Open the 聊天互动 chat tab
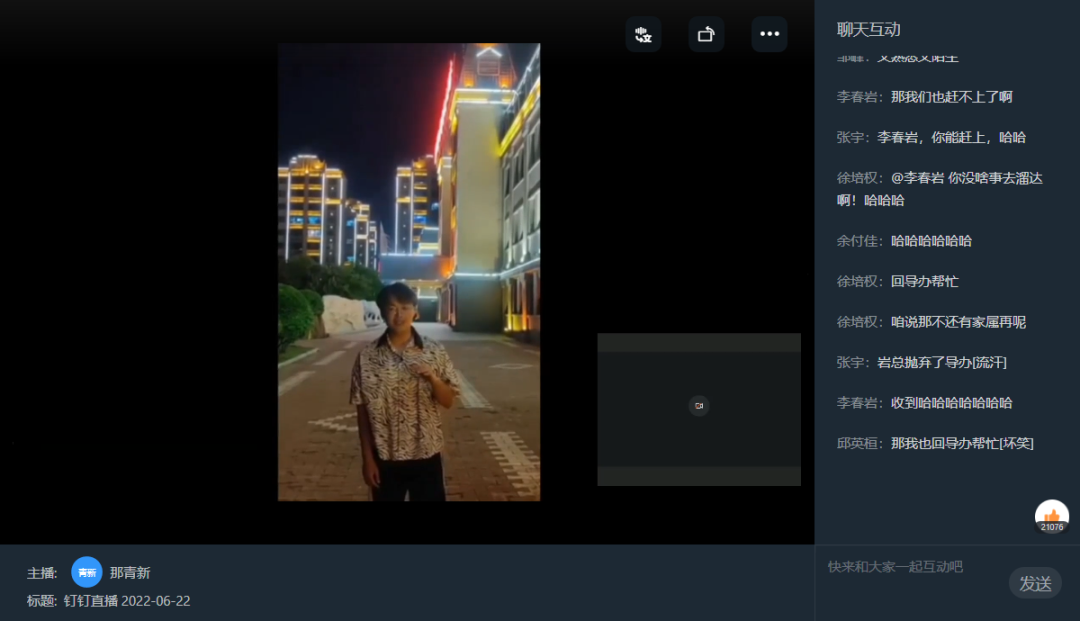This screenshot has width=1080, height=621. tap(868, 29)
